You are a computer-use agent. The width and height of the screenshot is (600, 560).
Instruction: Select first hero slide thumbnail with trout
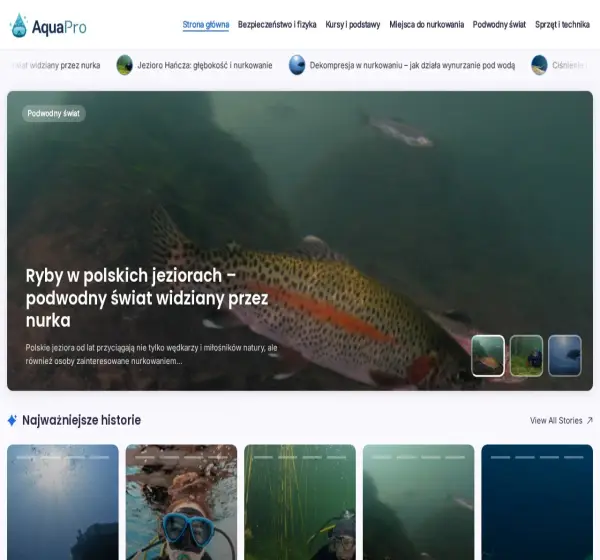[488, 356]
